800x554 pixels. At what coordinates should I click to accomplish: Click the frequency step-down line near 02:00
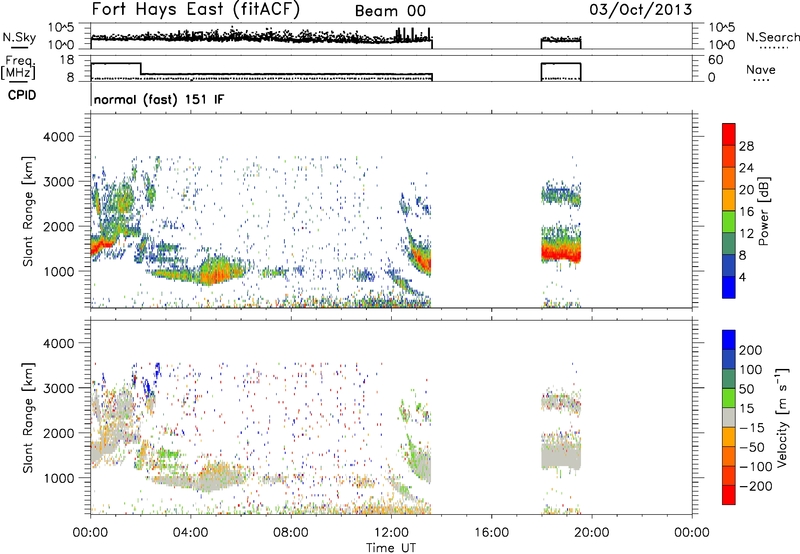(141, 68)
